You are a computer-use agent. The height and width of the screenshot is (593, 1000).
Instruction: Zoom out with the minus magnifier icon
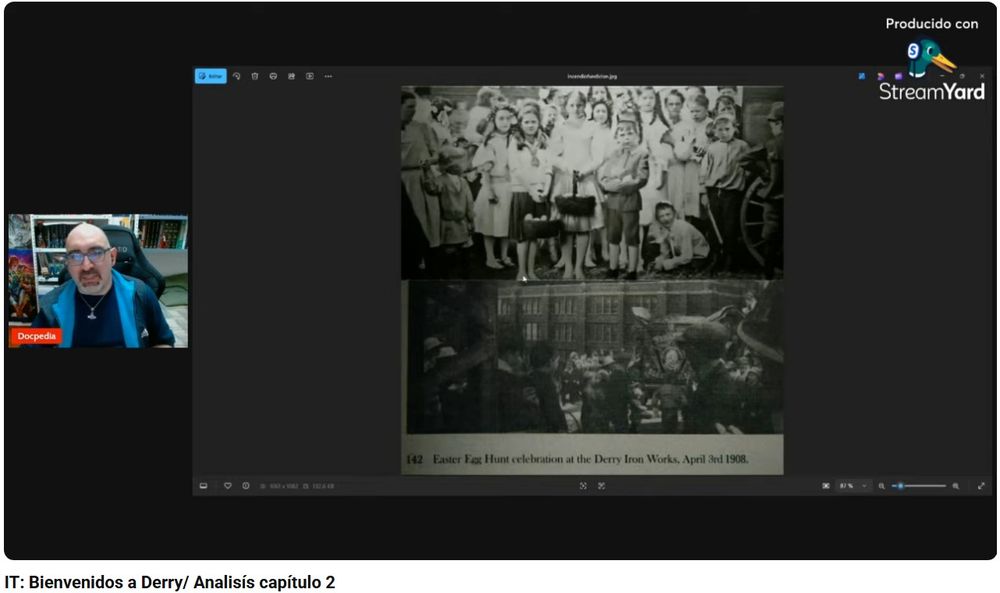881,486
